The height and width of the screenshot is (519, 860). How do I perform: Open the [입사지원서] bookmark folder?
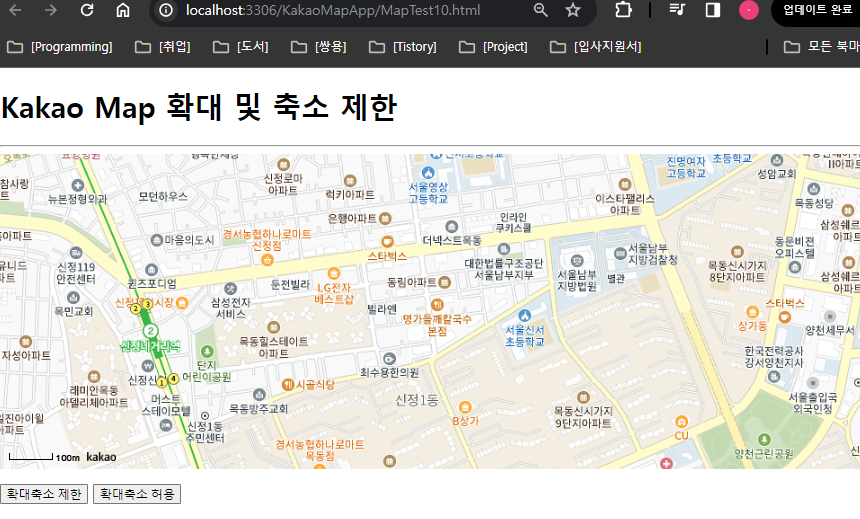point(596,47)
